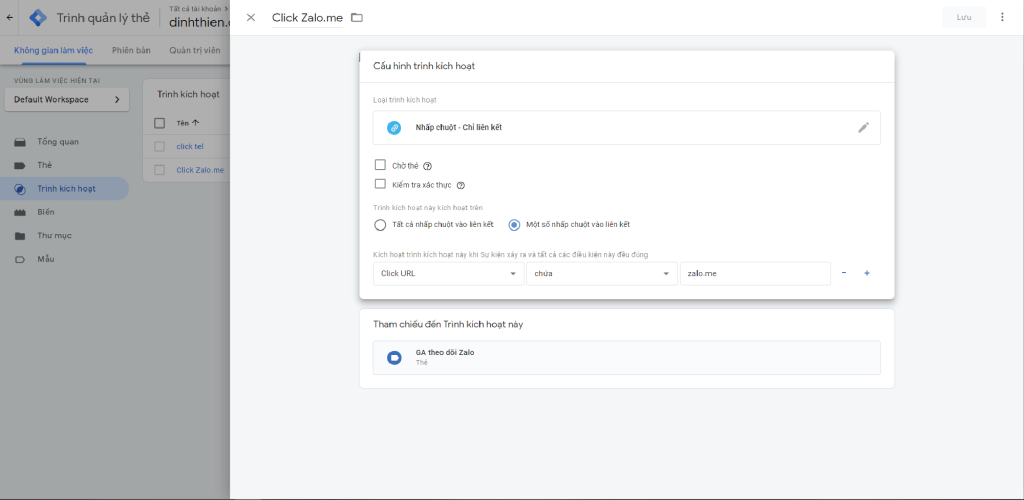This screenshot has width=1024, height=500.
Task: Remove condition row with minus icon
Action: (x=844, y=273)
